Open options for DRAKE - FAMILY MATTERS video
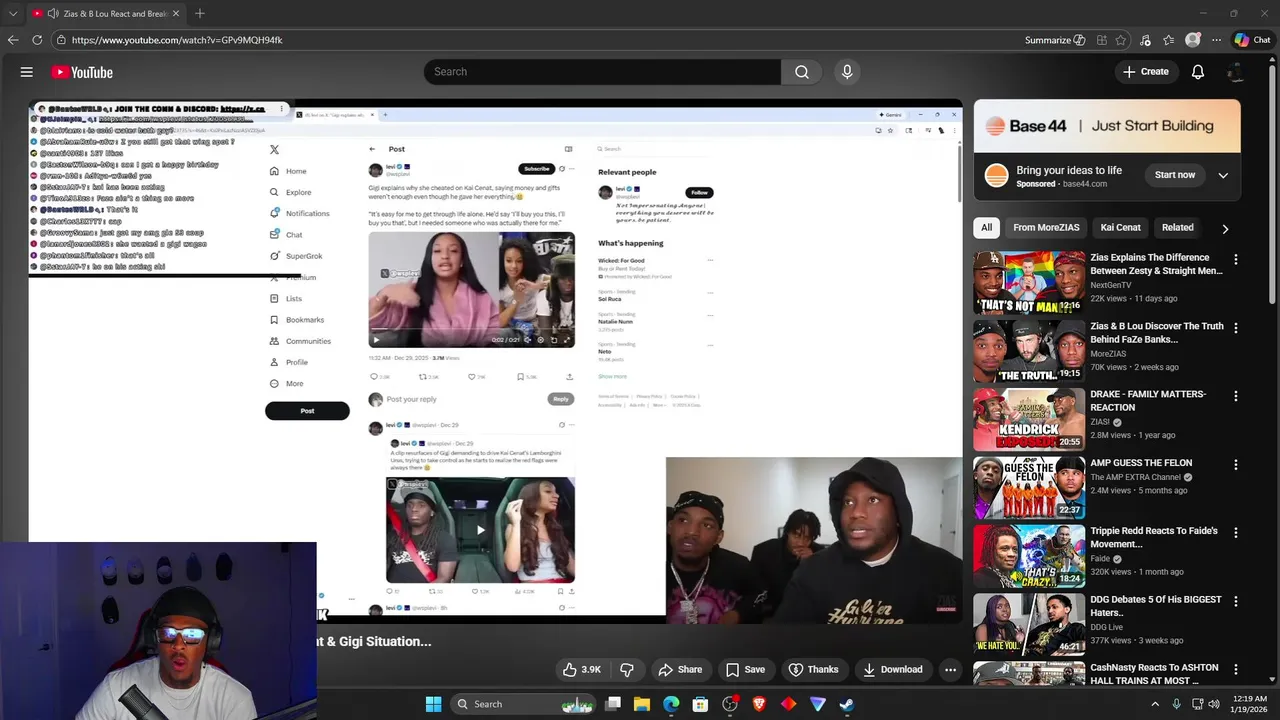Screen dimensions: 1280x720 (x=1235, y=396)
